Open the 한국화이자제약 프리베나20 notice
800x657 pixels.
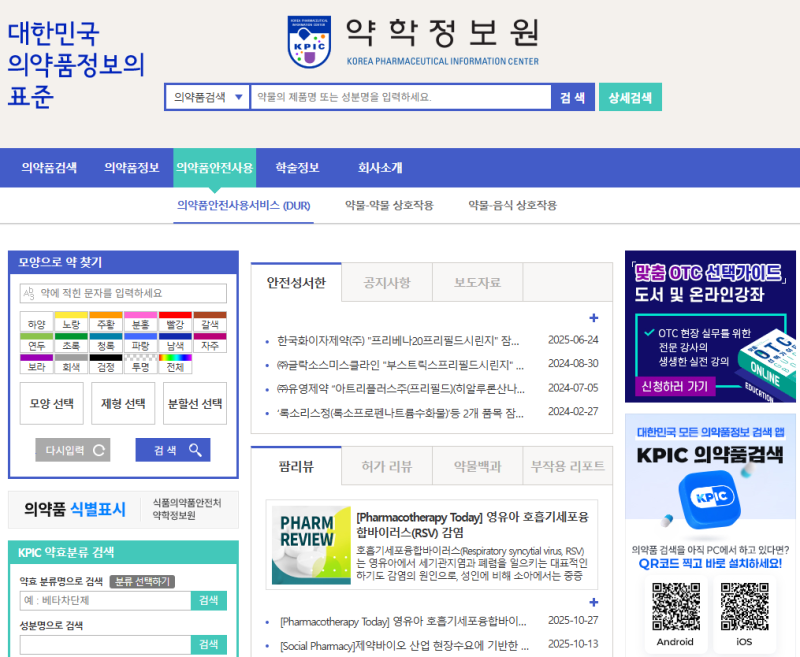click(398, 340)
